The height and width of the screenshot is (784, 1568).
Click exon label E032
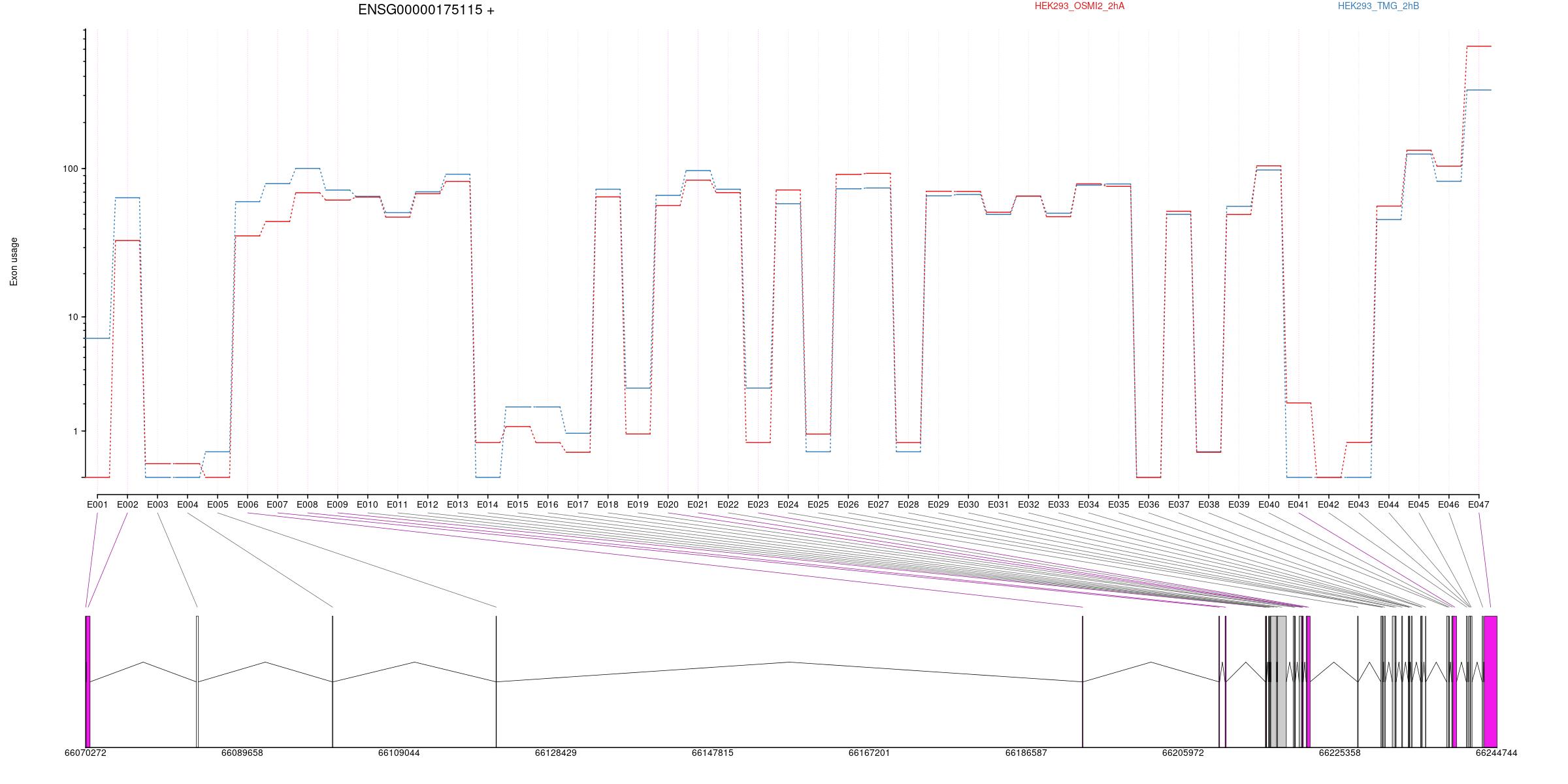coord(1029,504)
